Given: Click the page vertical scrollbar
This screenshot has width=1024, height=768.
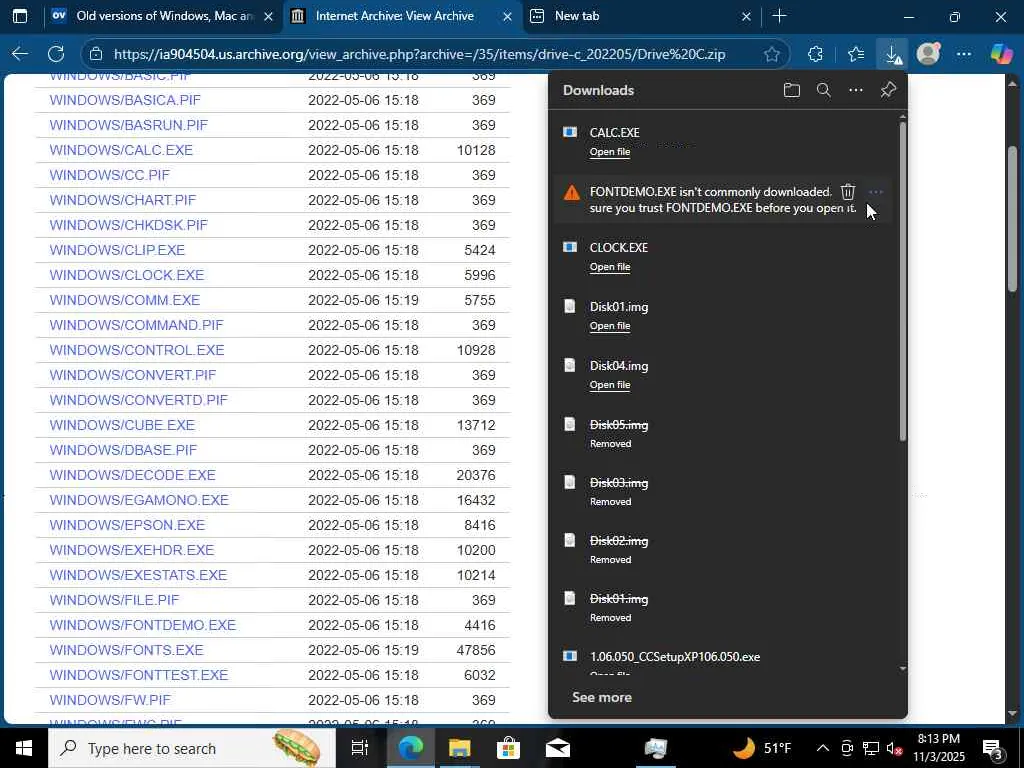Looking at the screenshot, I should click(1012, 219).
